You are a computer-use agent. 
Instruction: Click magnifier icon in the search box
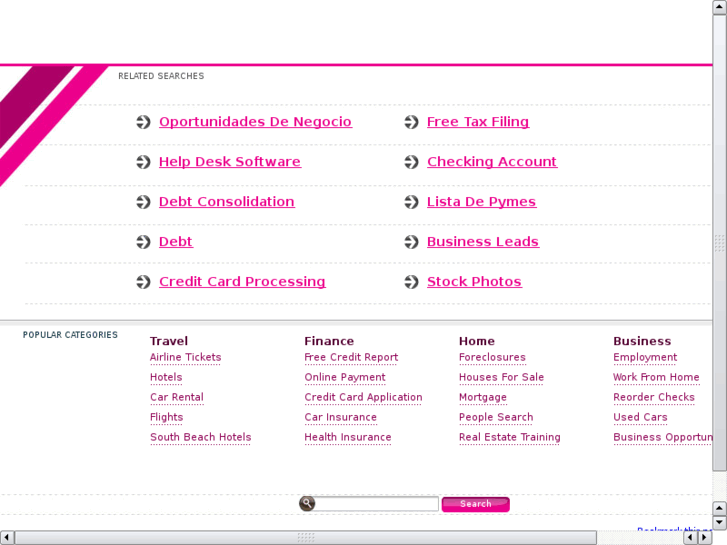pos(307,503)
